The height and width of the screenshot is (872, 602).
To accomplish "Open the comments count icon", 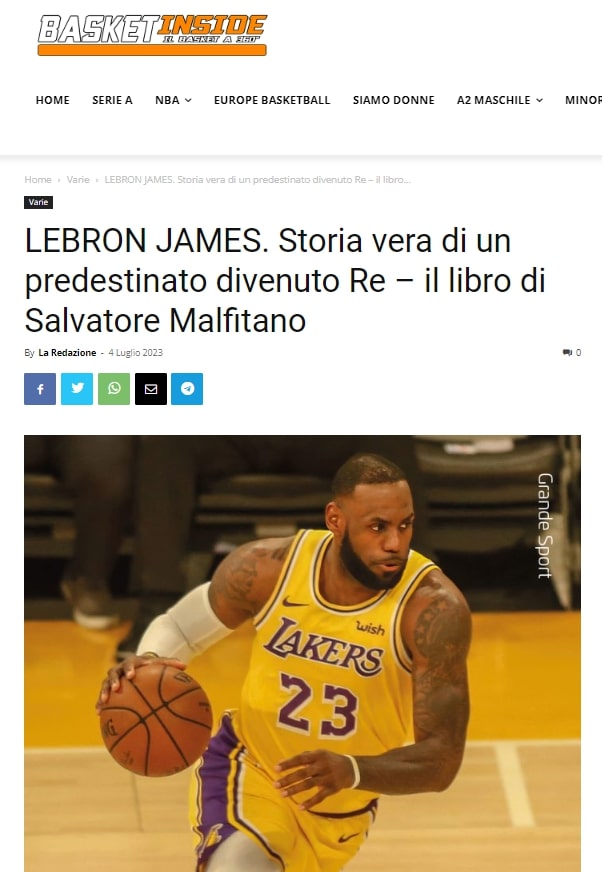I will click(571, 353).
